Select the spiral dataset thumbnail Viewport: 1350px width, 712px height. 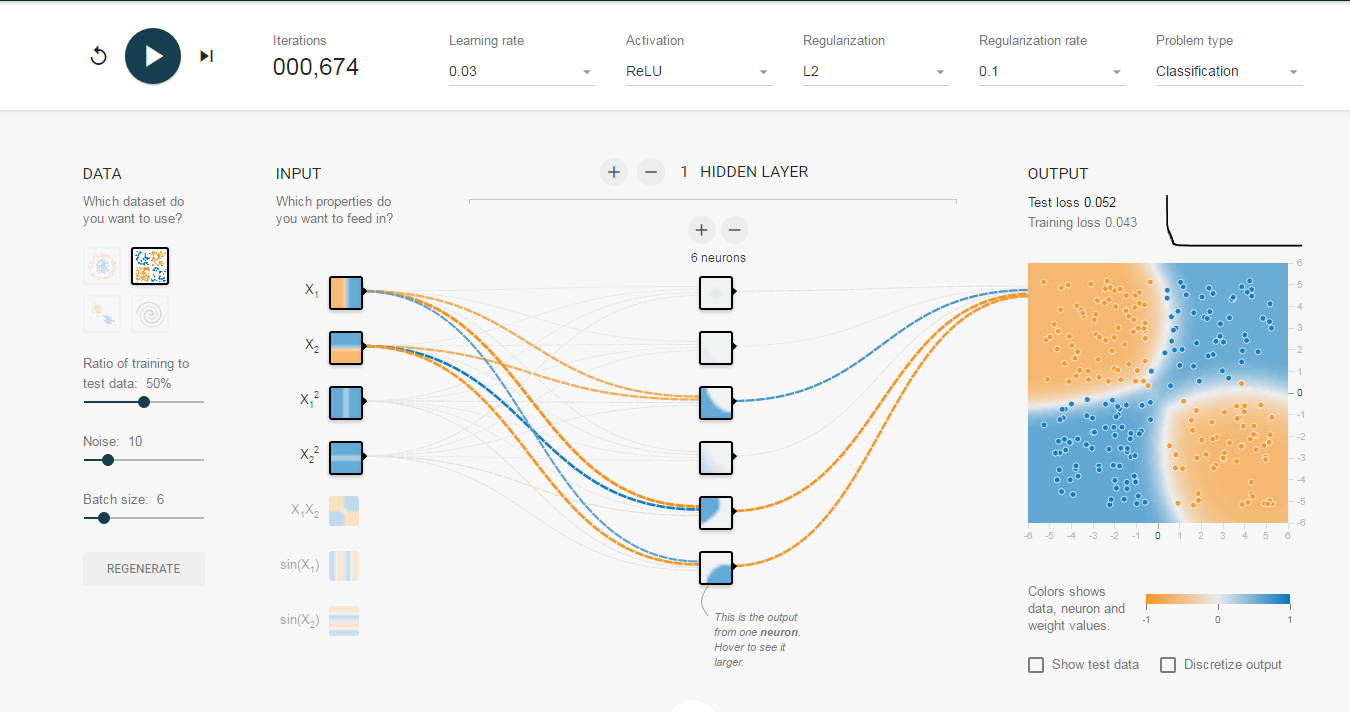coord(150,314)
